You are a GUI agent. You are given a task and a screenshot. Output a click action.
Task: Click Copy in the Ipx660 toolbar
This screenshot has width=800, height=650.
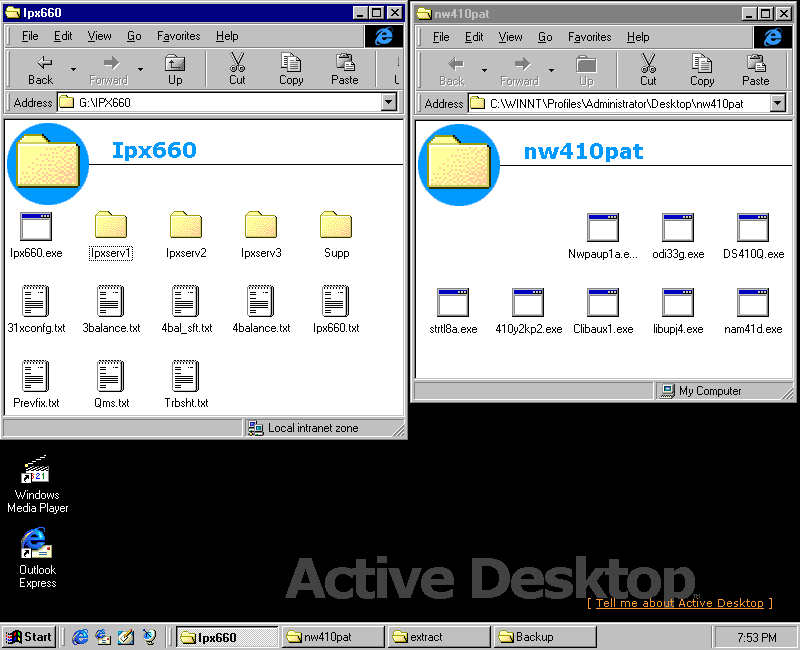pos(291,70)
